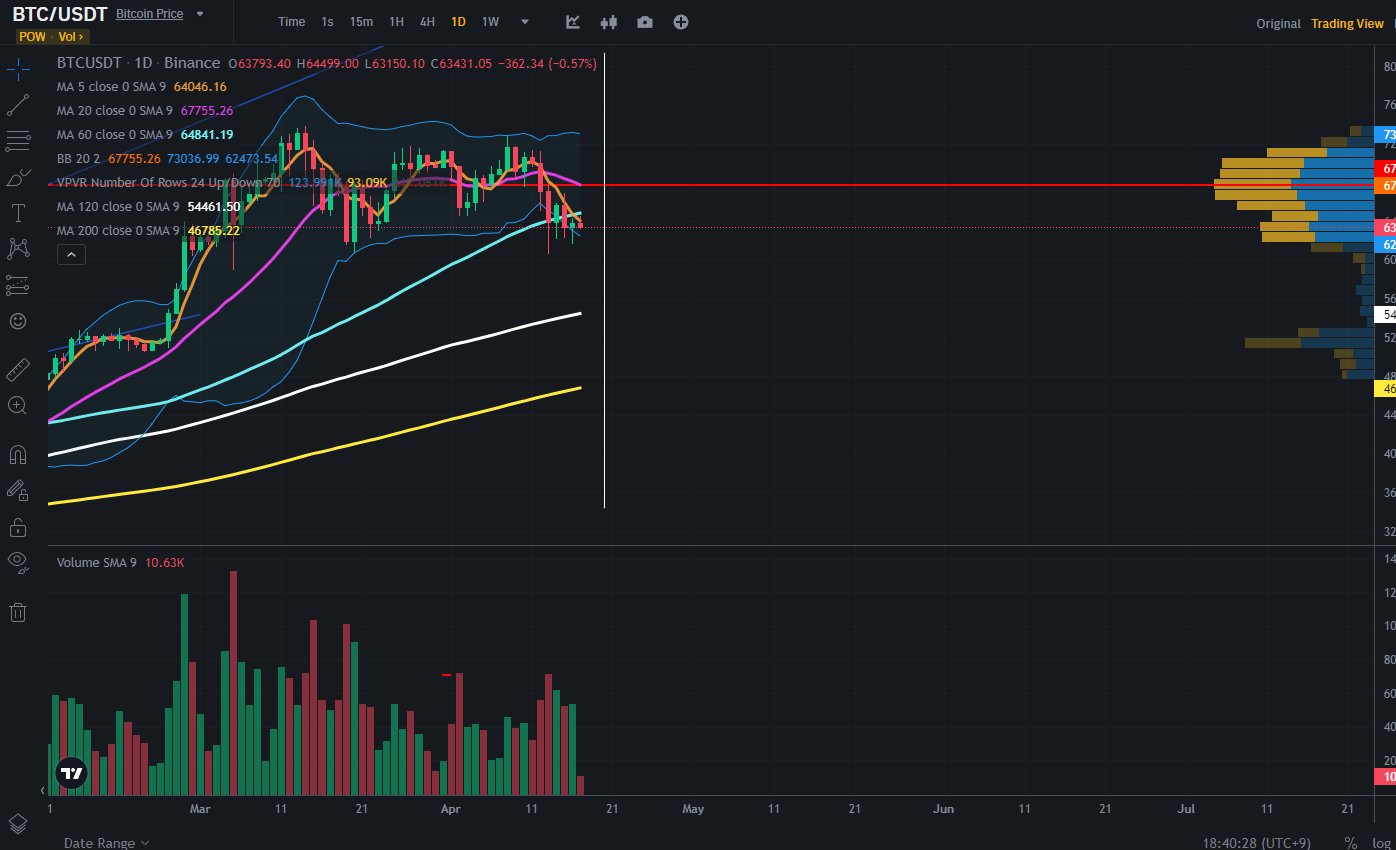Expand the BTC/USDT pair dropdown arrow
Image resolution: width=1396 pixels, height=850 pixels.
click(200, 15)
